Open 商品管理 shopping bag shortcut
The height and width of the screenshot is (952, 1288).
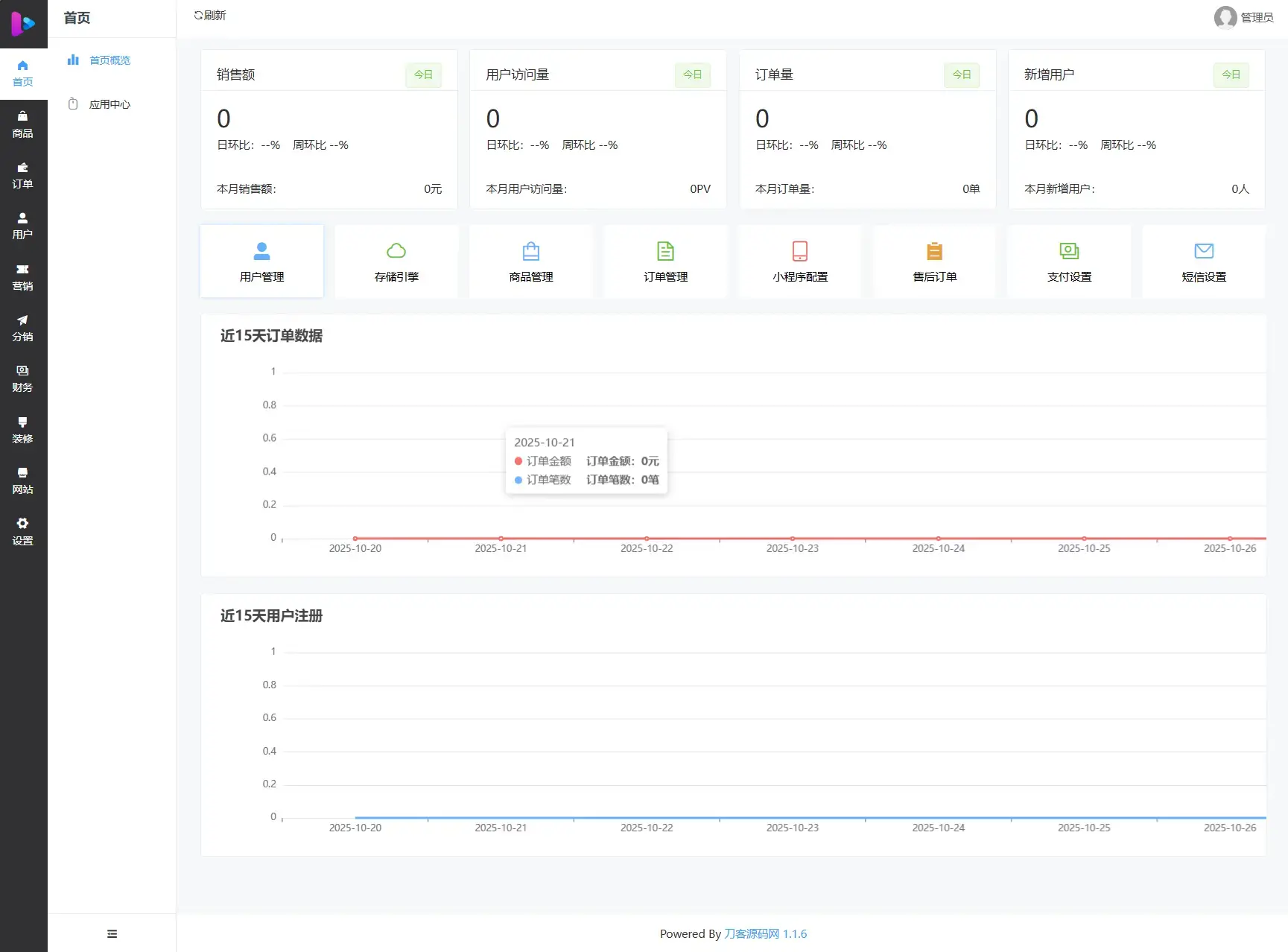[531, 261]
